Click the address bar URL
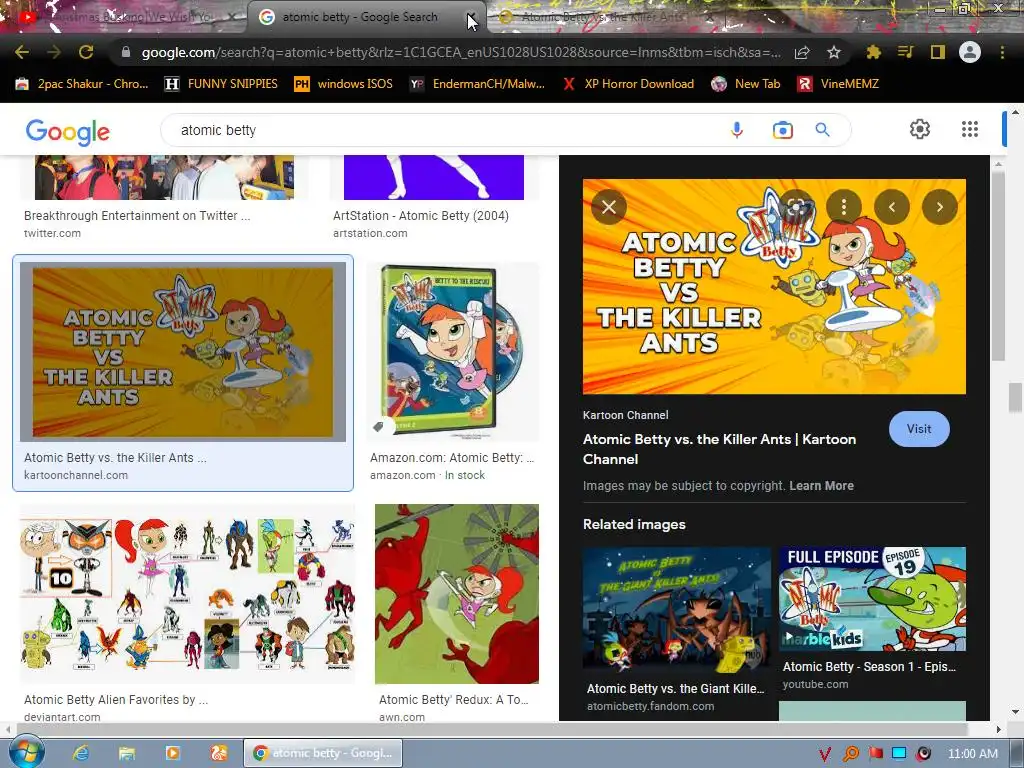This screenshot has height=768, width=1024. pyautogui.click(x=460, y=52)
